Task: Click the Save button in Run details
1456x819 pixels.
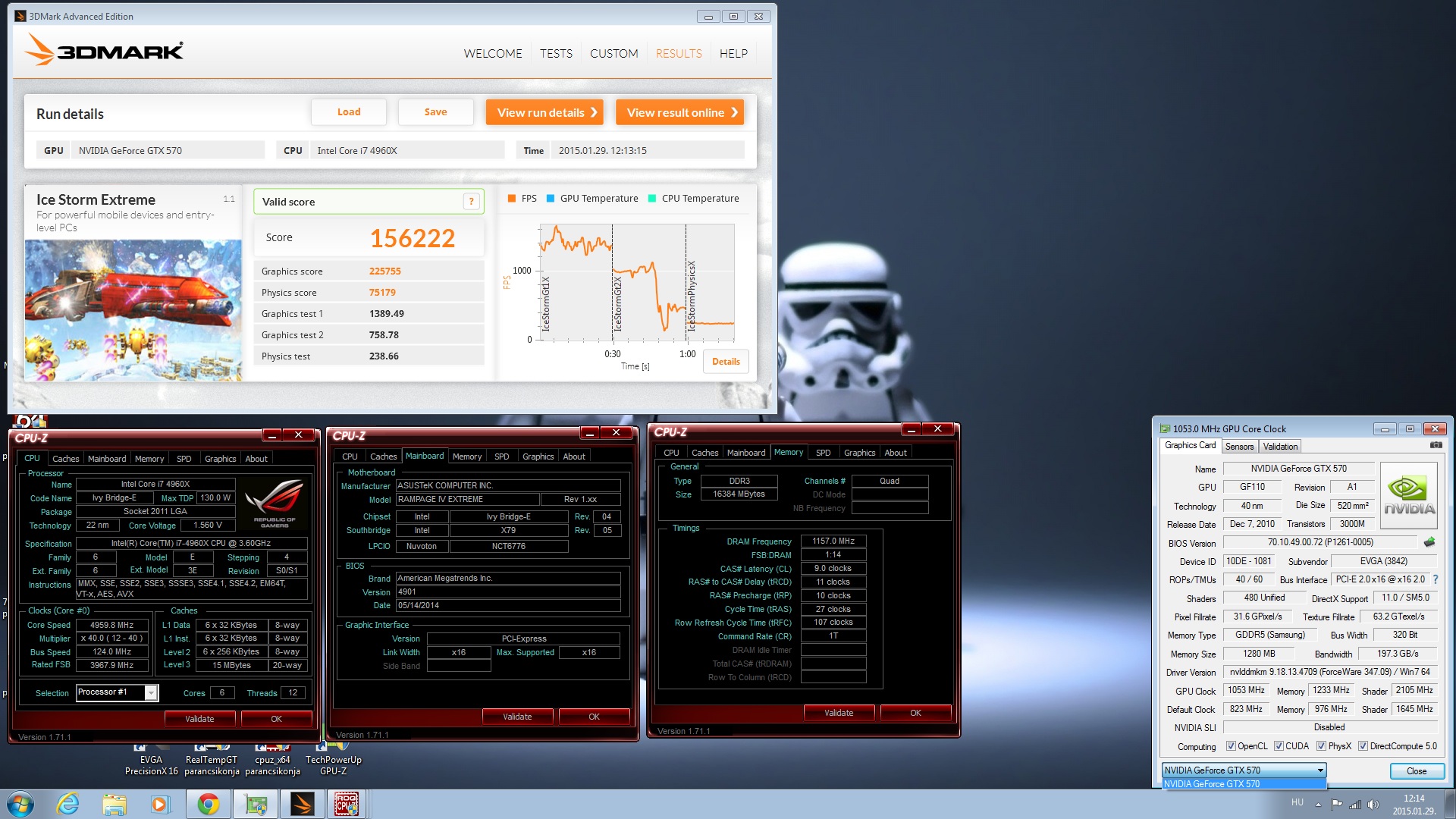Action: point(435,112)
